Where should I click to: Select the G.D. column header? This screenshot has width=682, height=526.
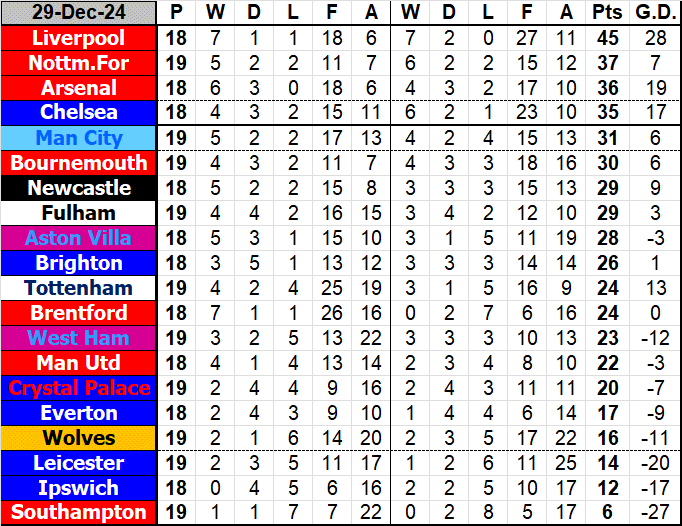click(655, 13)
